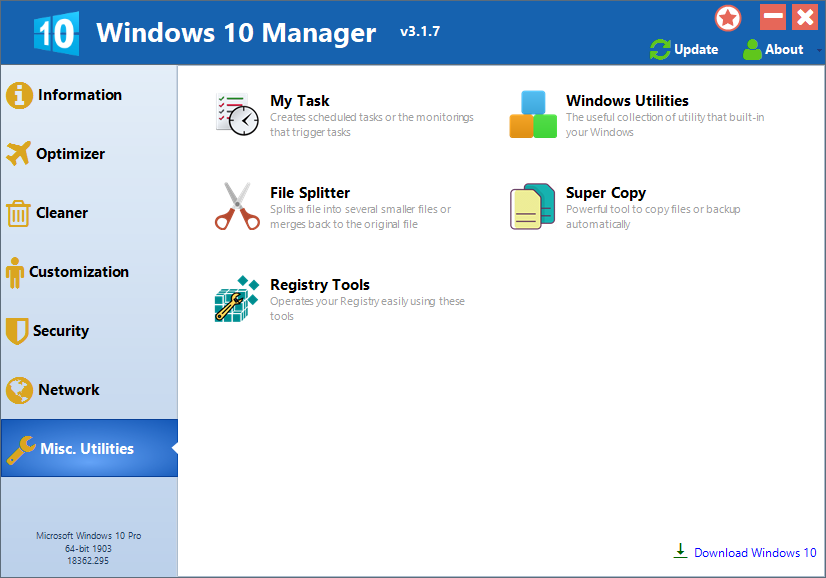Switch to the Optimizer section
The image size is (826, 578).
tap(70, 154)
